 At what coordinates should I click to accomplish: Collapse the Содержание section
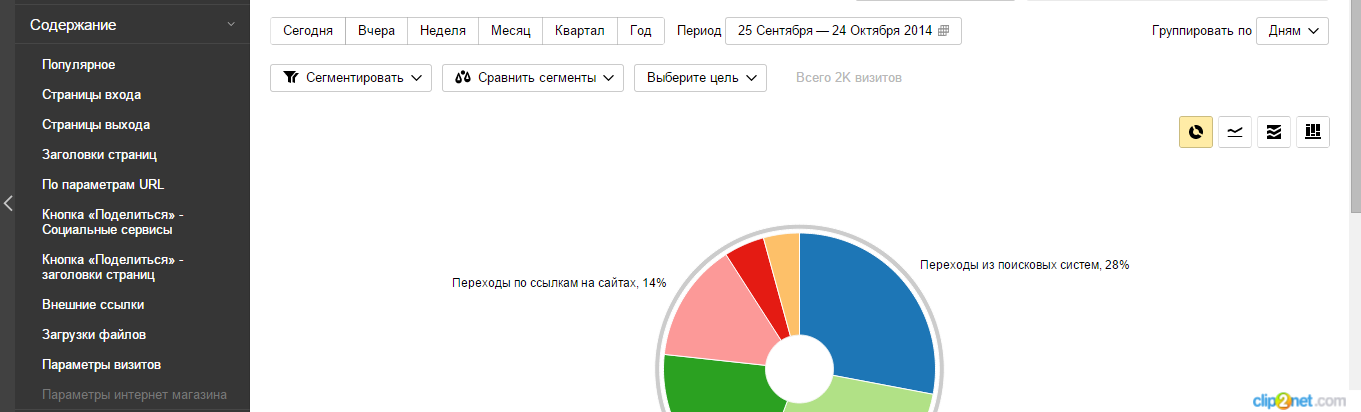point(231,24)
